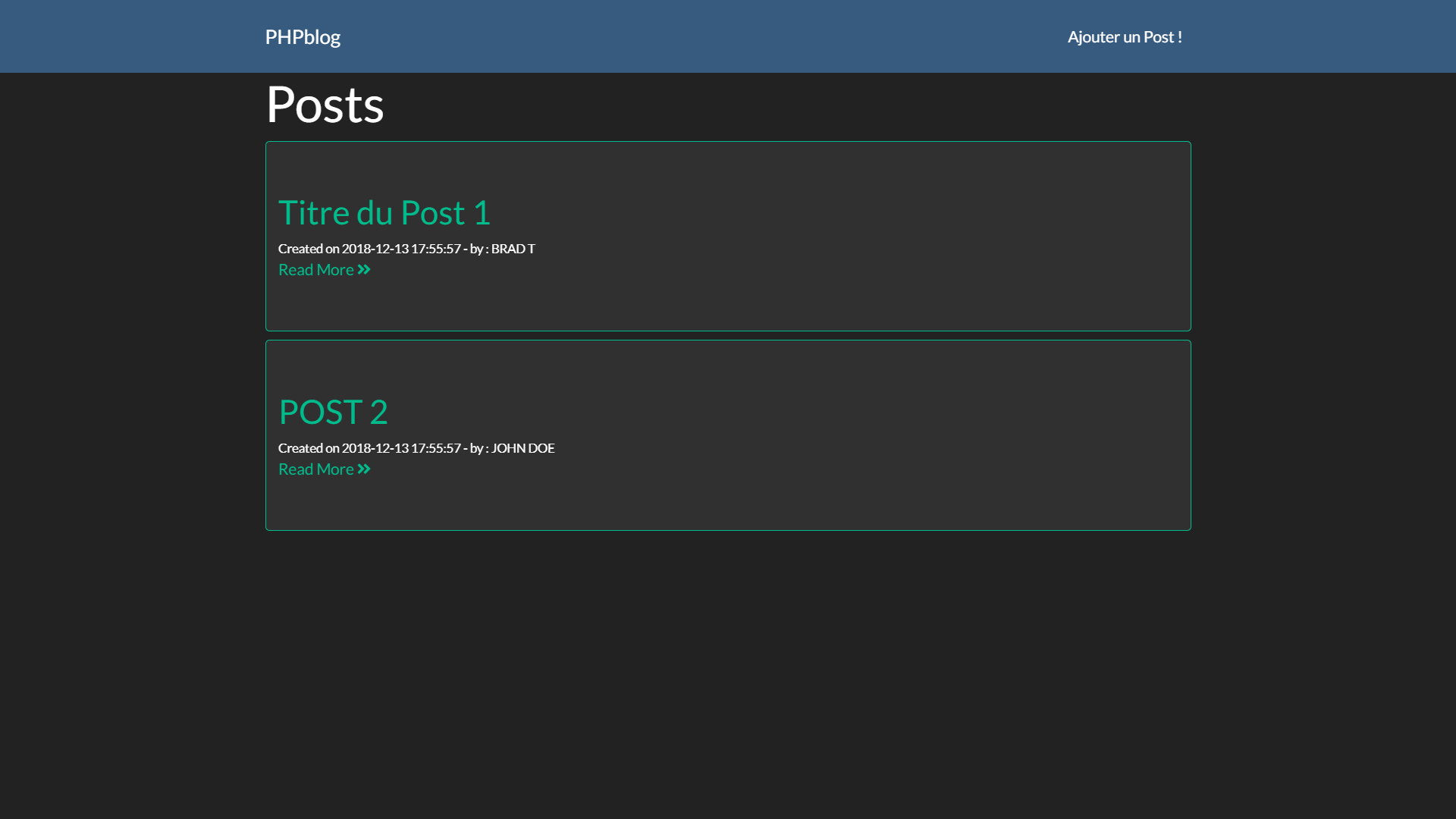Click the 'Ajouter un Post !' nav link
This screenshot has height=819, width=1456.
(1124, 36)
